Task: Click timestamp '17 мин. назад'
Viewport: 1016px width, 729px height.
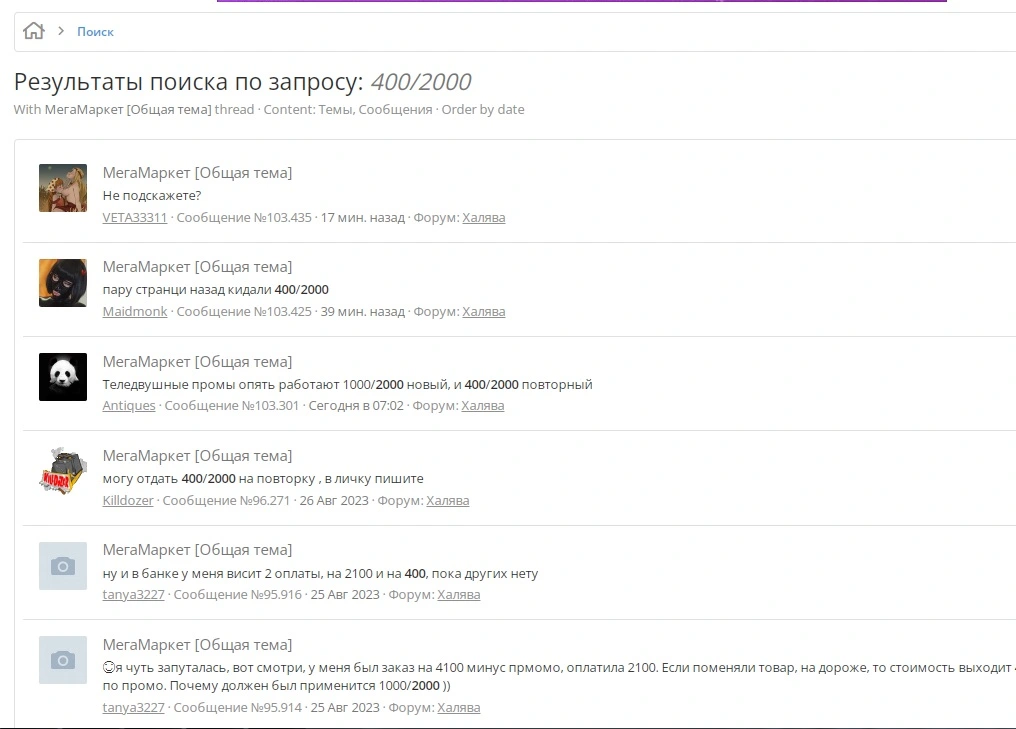Action: [362, 218]
